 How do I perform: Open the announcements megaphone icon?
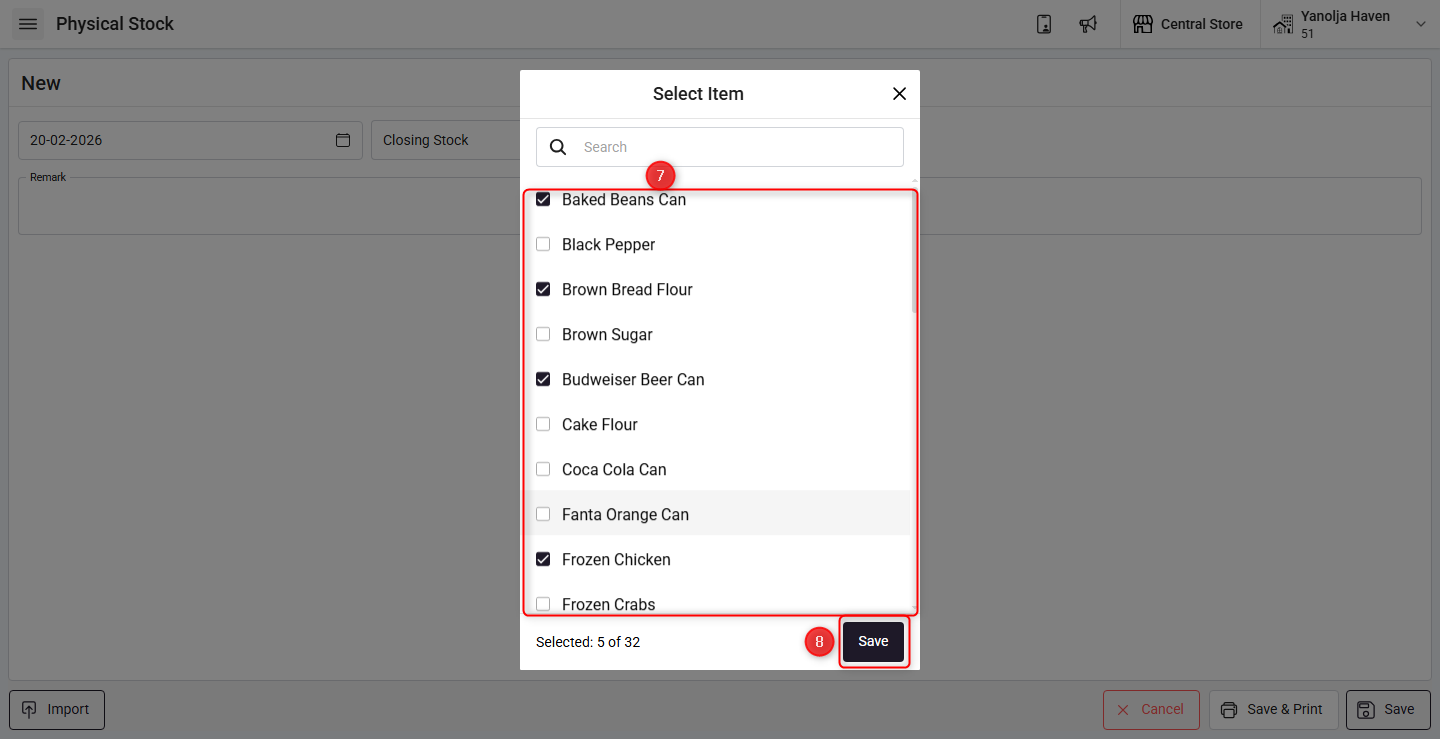pyautogui.click(x=1088, y=24)
